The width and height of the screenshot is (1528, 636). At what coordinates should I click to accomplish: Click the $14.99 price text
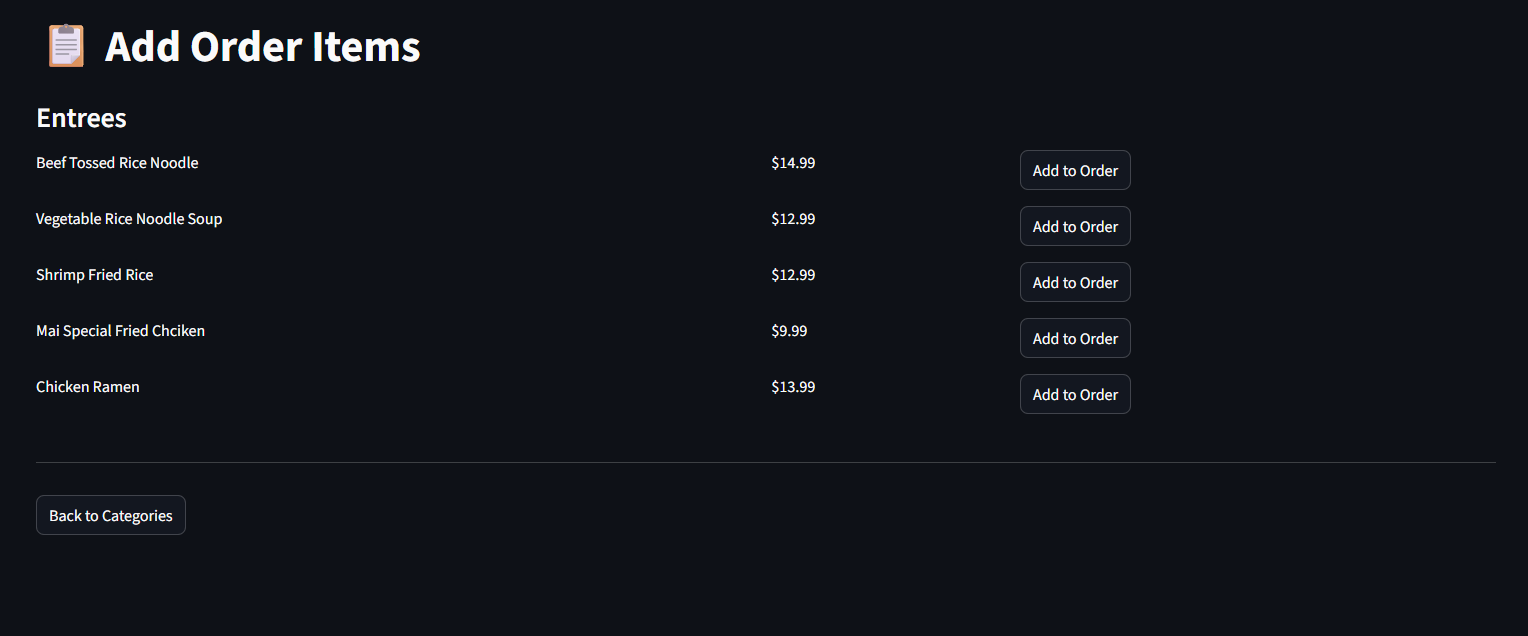[x=793, y=163]
